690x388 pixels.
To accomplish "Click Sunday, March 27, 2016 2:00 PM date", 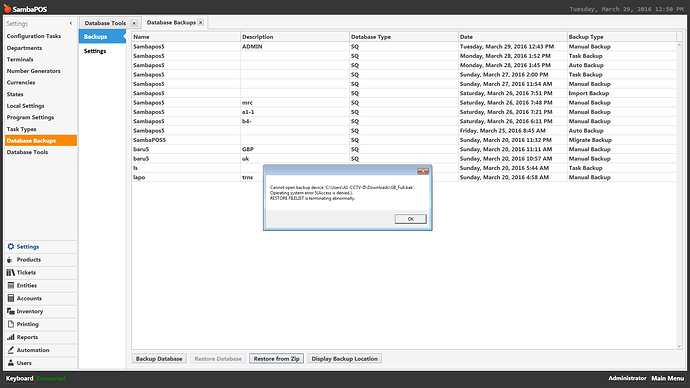I will (x=504, y=75).
